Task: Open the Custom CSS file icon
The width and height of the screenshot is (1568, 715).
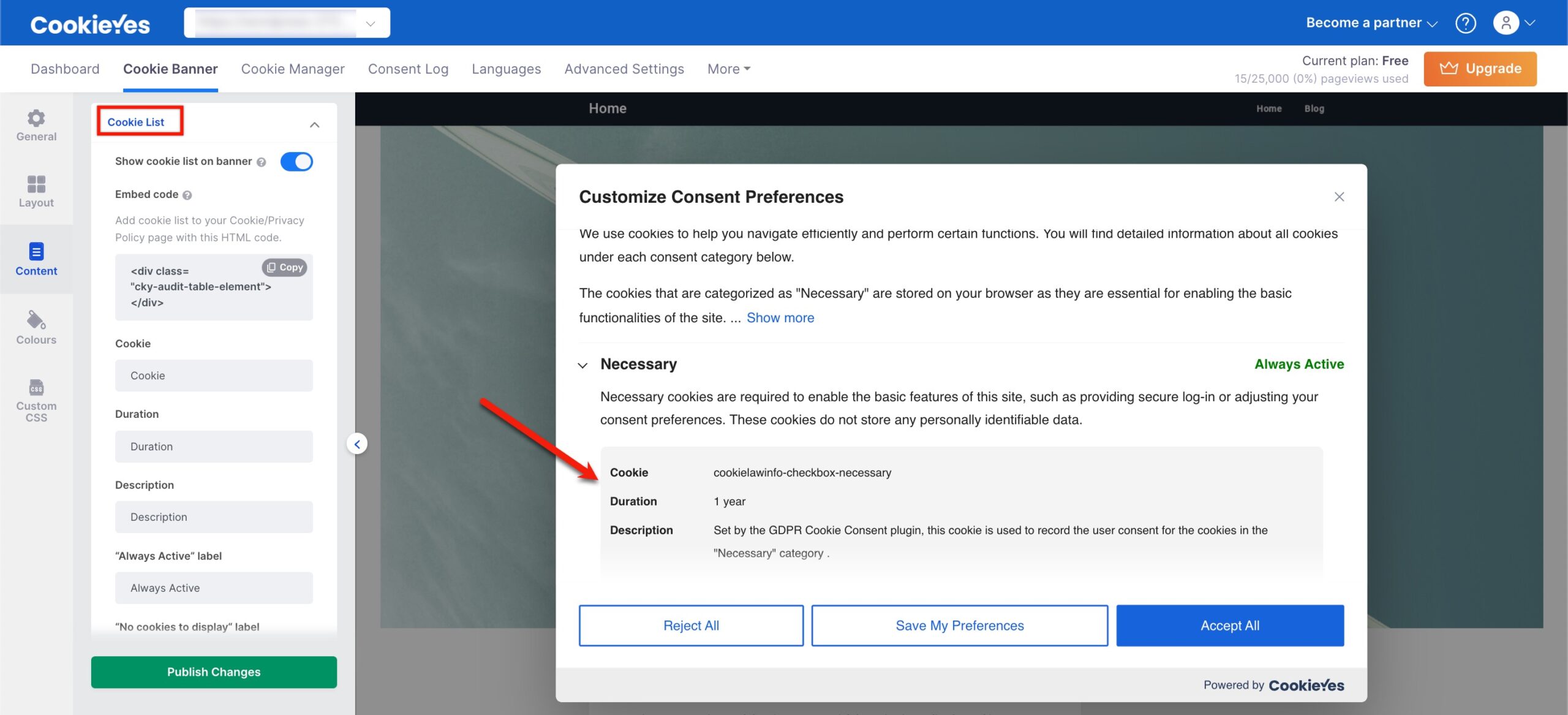Action: (36, 387)
